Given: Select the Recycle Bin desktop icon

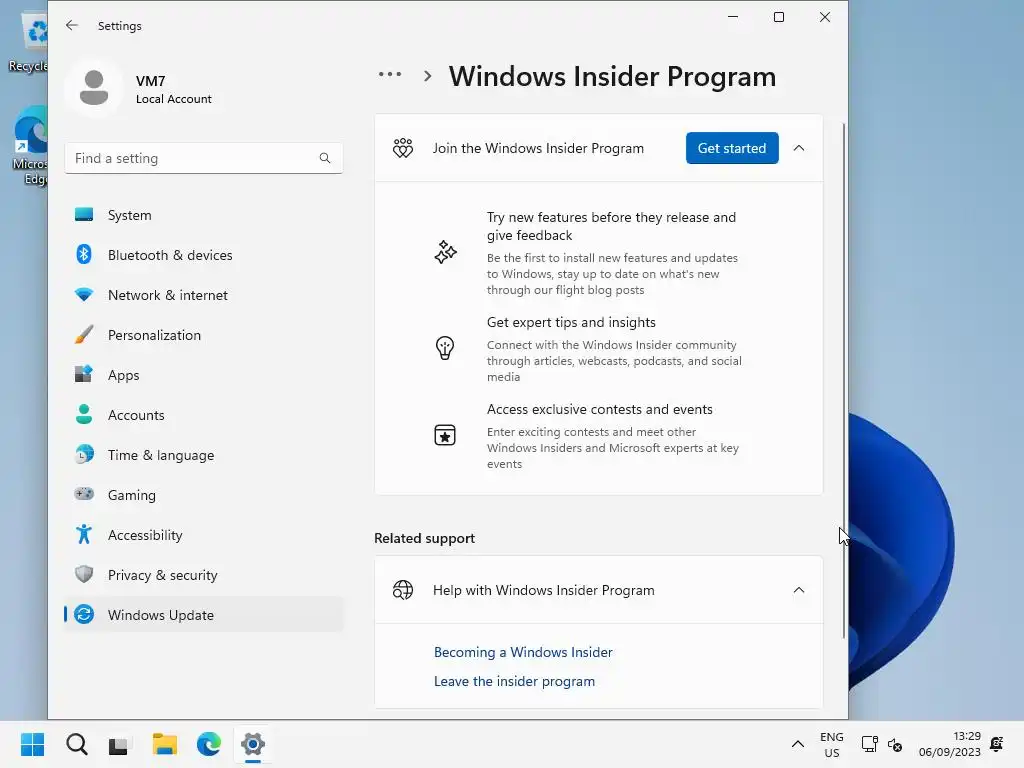Looking at the screenshot, I should point(27,42).
